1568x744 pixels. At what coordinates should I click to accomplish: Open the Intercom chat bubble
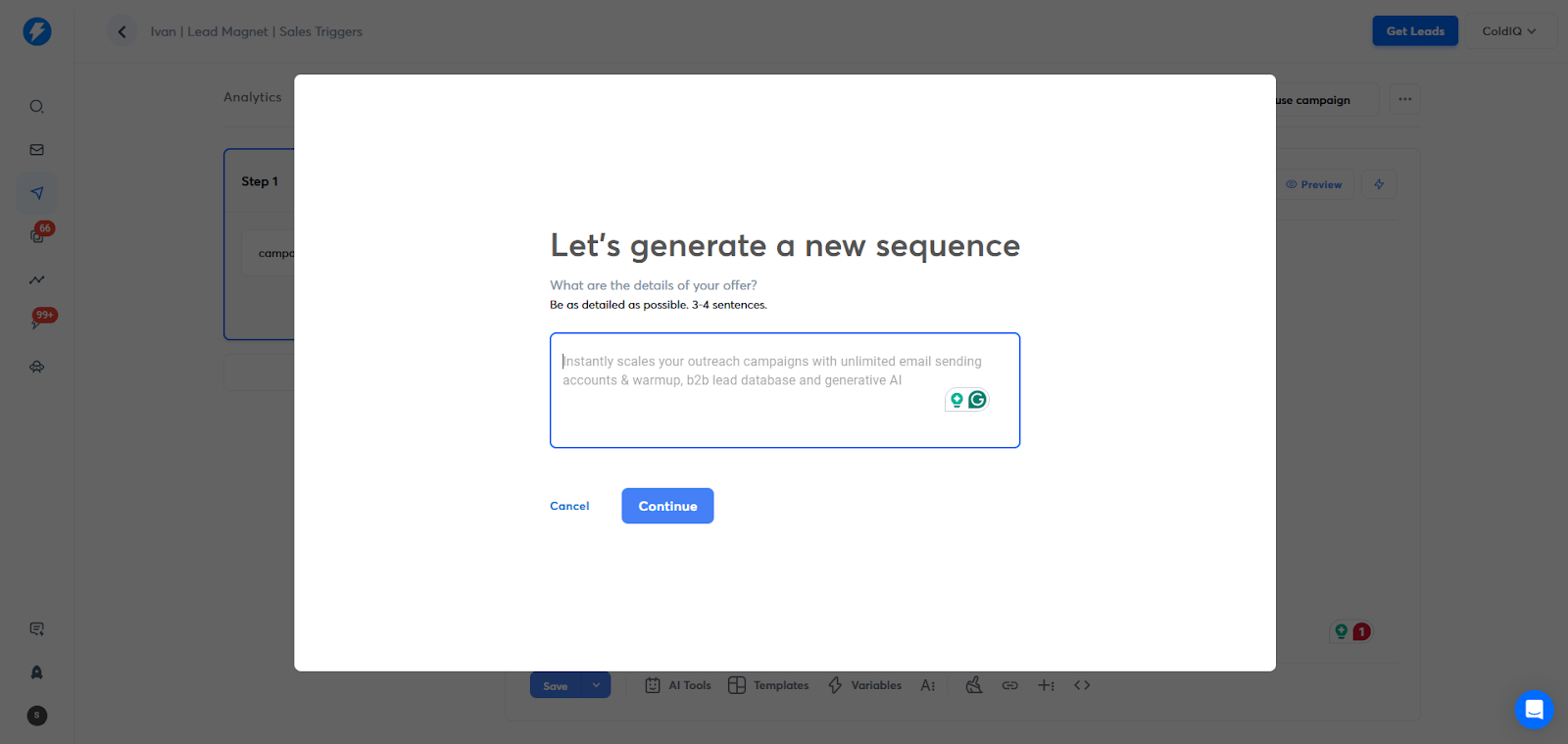coord(1534,709)
